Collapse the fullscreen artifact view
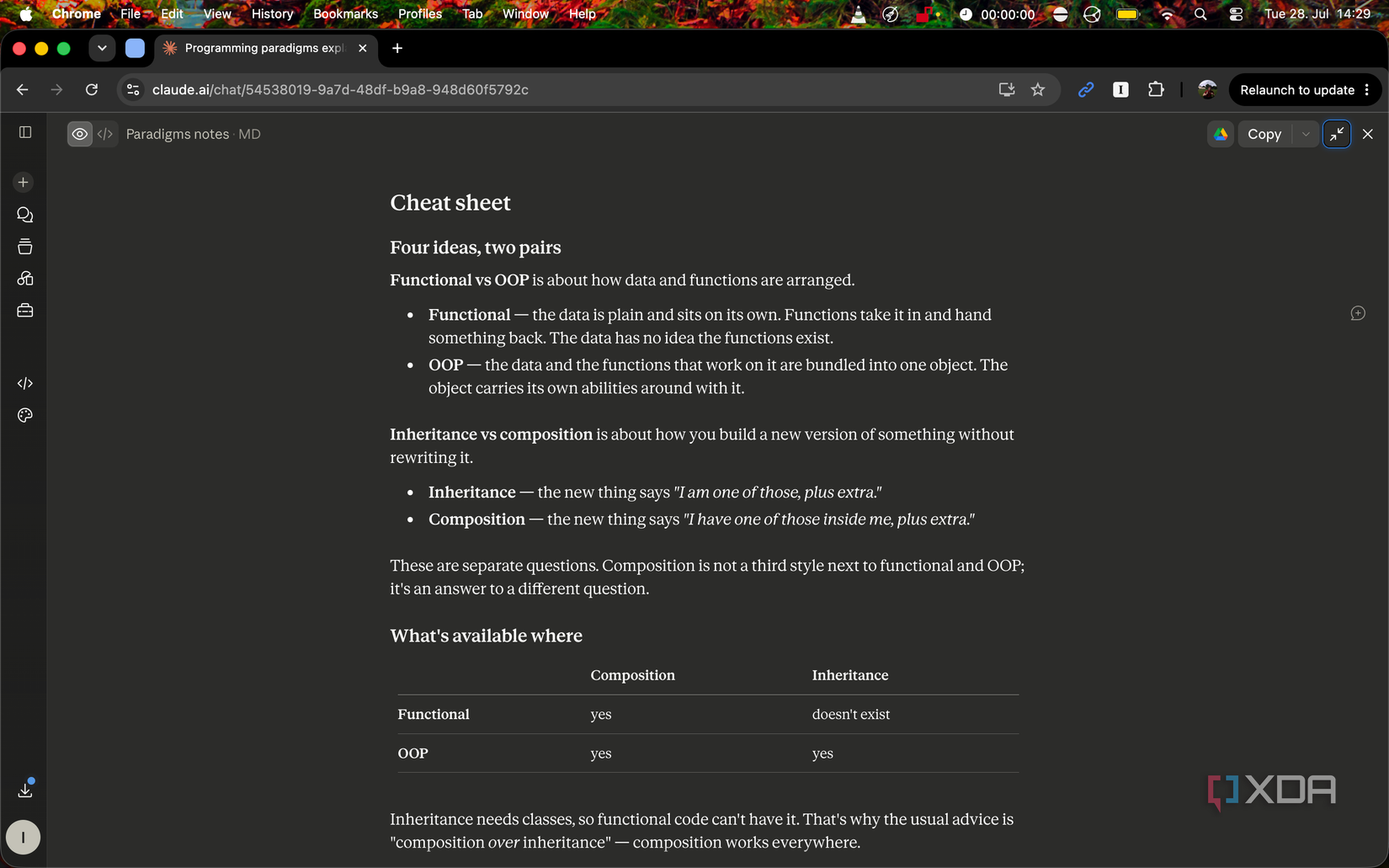Screen dimensions: 1389x868 1337,134
